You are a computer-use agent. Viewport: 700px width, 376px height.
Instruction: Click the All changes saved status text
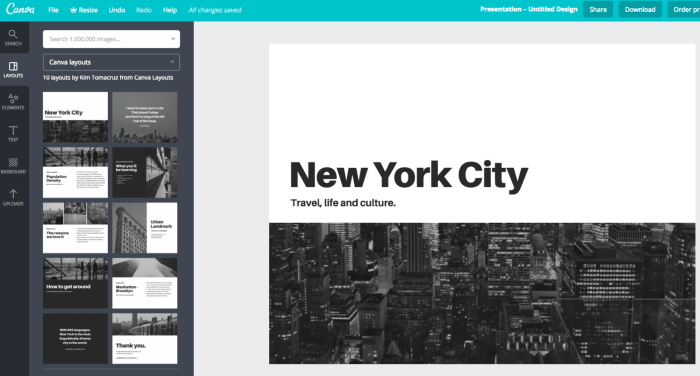(215, 10)
